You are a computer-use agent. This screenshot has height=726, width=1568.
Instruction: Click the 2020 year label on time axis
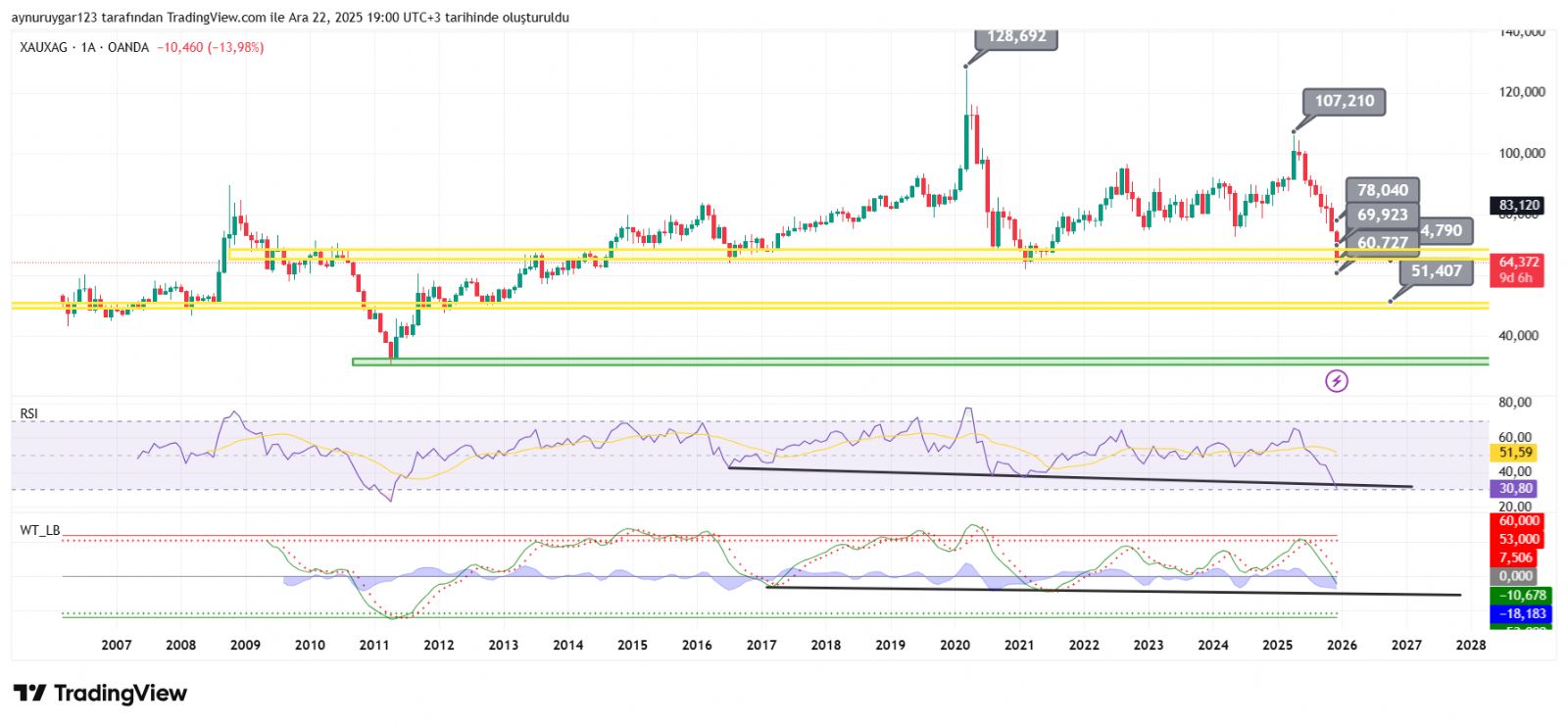click(x=955, y=645)
